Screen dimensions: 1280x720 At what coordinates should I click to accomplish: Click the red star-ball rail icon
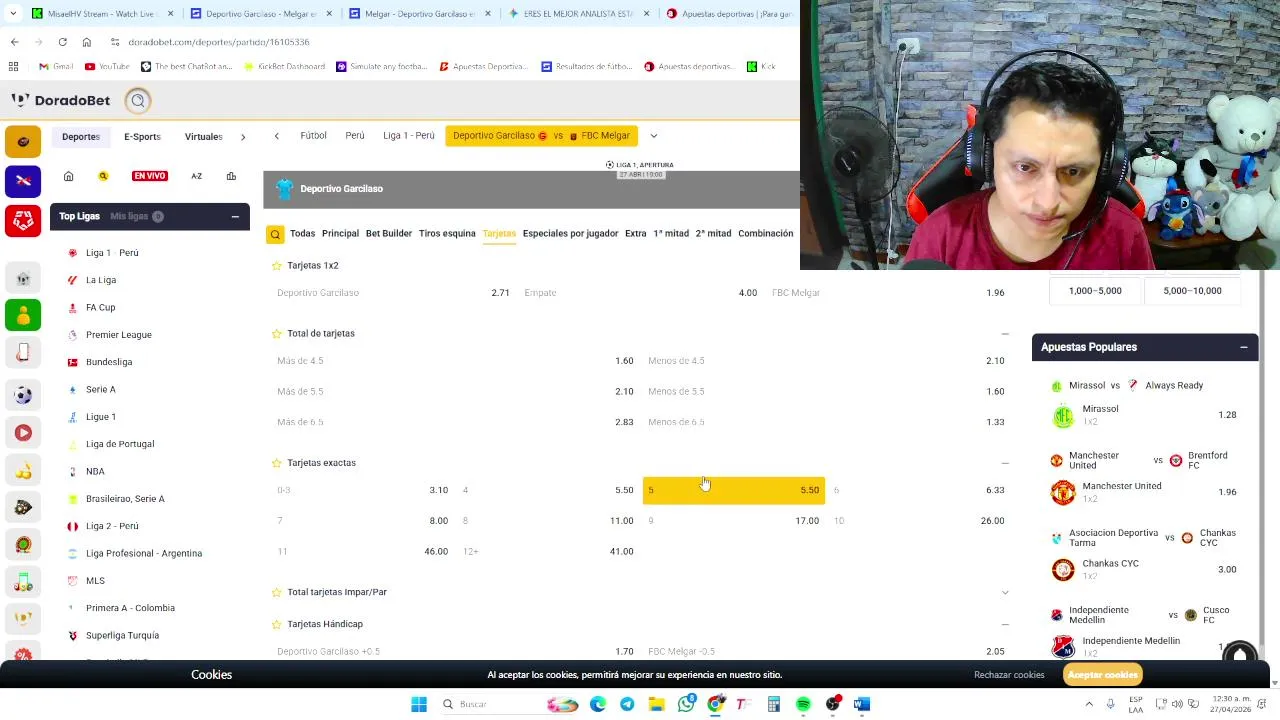[x=23, y=220]
